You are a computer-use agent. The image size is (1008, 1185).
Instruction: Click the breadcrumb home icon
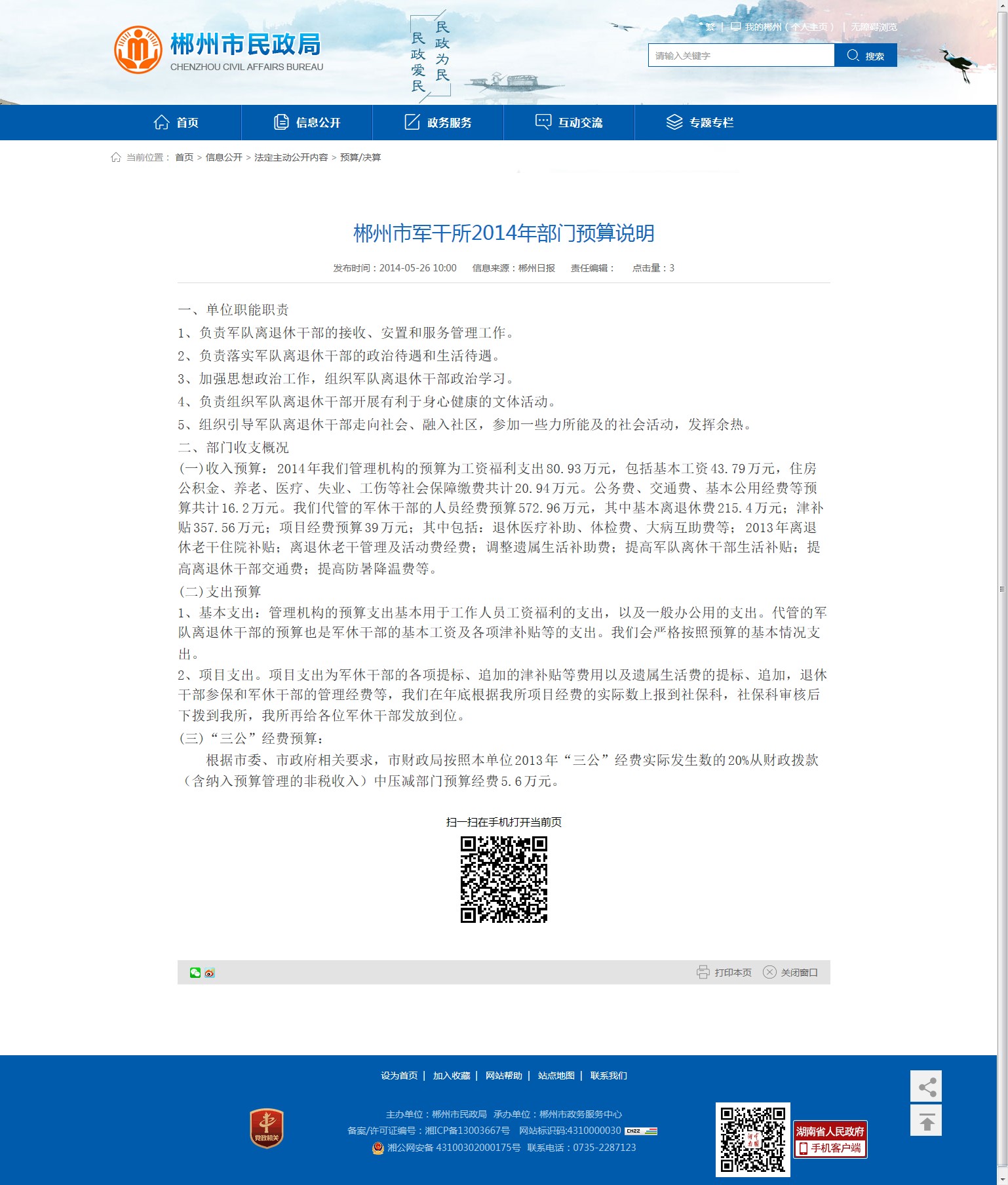click(x=116, y=157)
